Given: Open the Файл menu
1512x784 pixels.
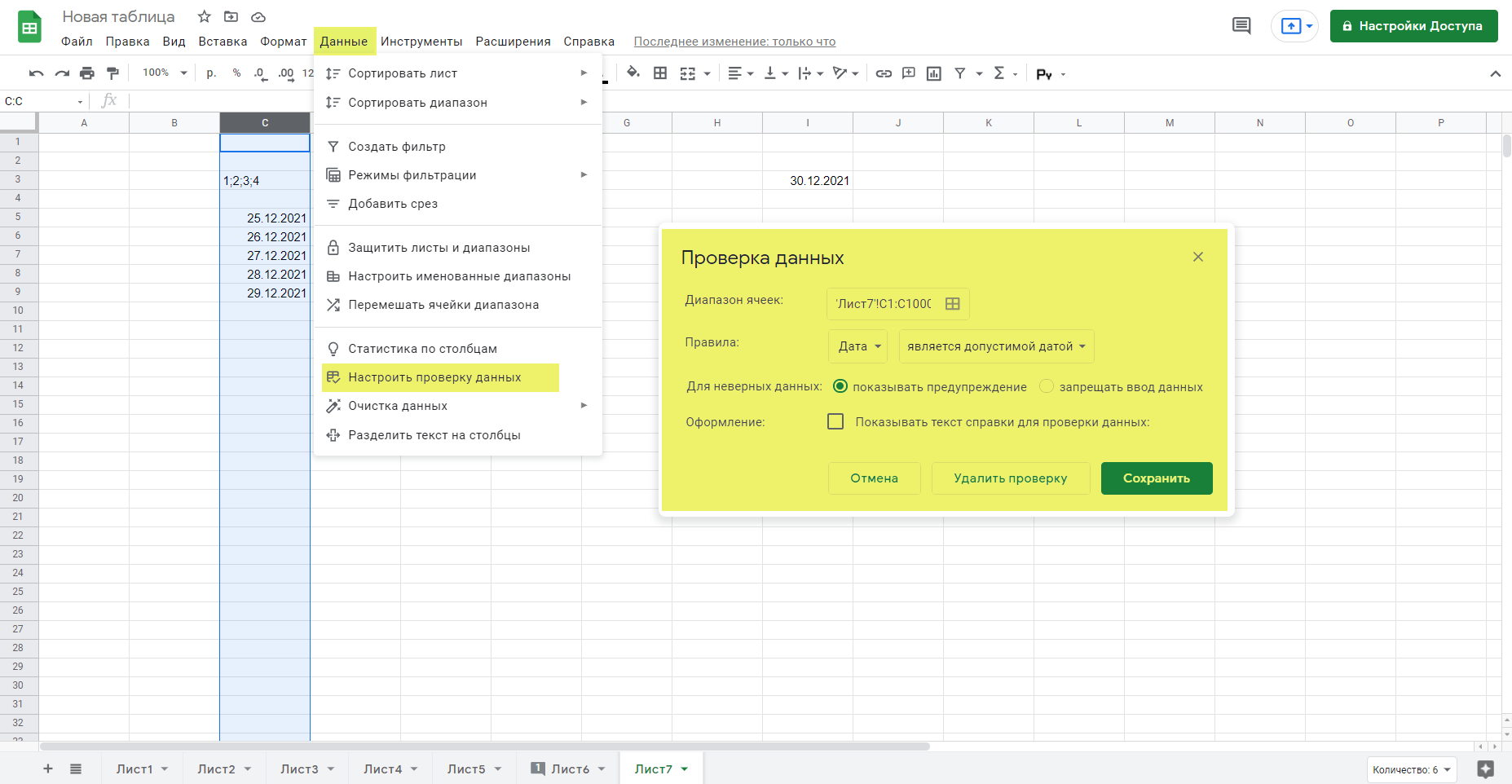Looking at the screenshot, I should coord(77,42).
